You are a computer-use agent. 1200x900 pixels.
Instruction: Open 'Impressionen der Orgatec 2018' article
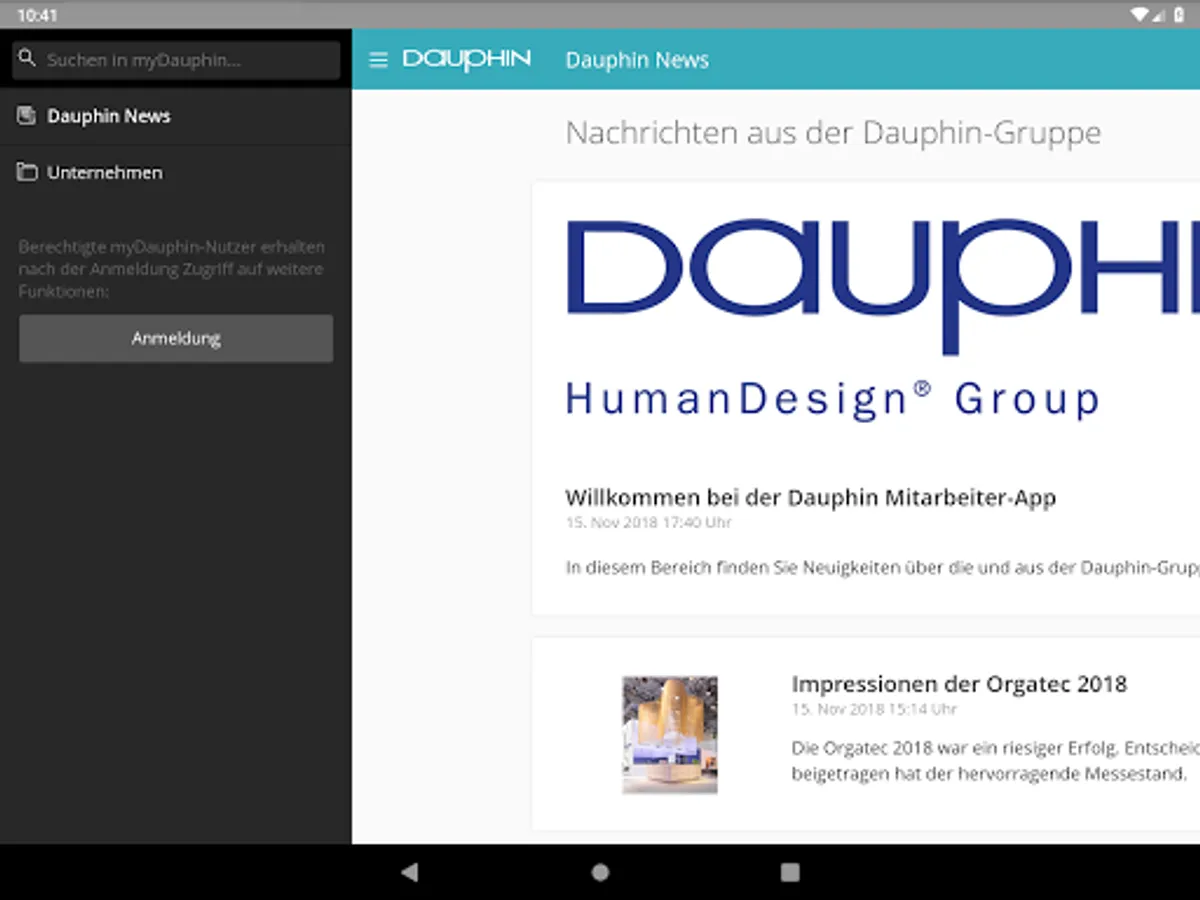point(959,684)
